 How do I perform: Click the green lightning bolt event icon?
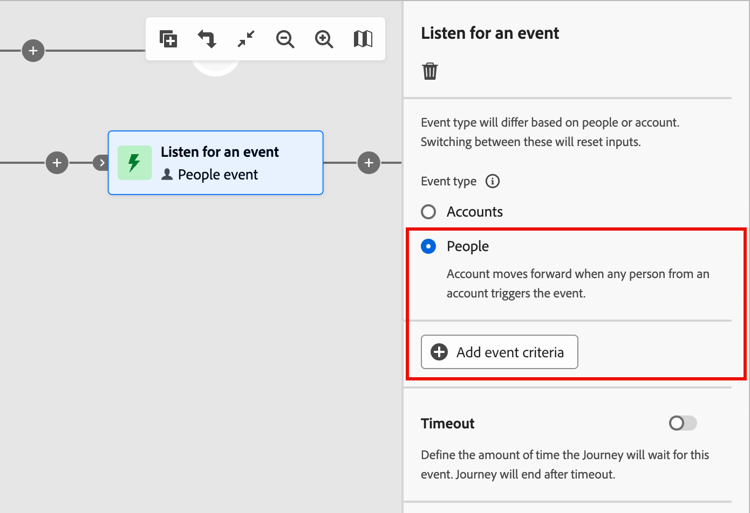point(134,163)
